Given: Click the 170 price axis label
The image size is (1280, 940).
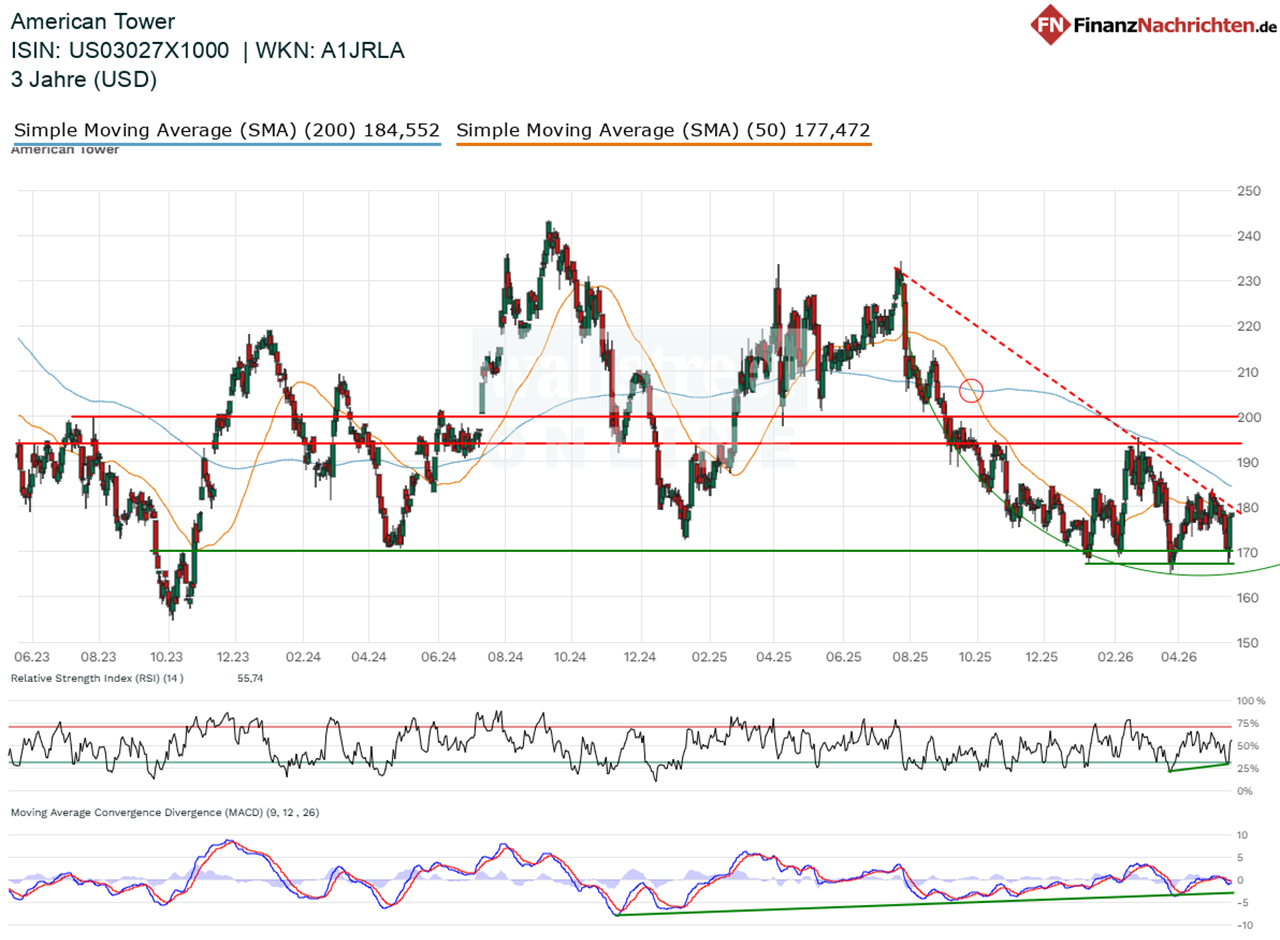Looking at the screenshot, I should pyautogui.click(x=1248, y=552).
